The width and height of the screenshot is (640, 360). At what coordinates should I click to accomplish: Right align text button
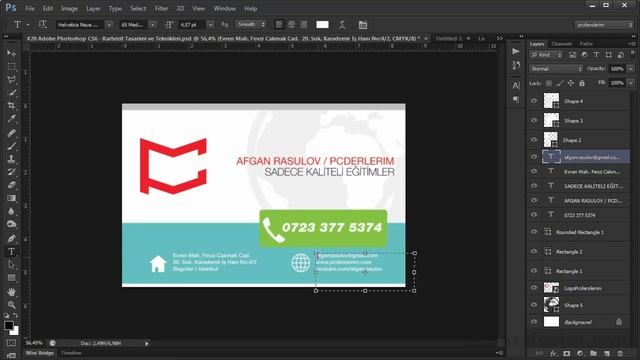point(304,24)
